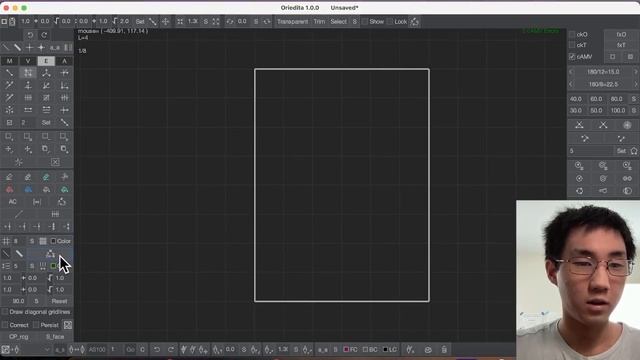Click left arrow beside 180/8=22.5
This screenshot has height=360, width=640.
[571, 84]
